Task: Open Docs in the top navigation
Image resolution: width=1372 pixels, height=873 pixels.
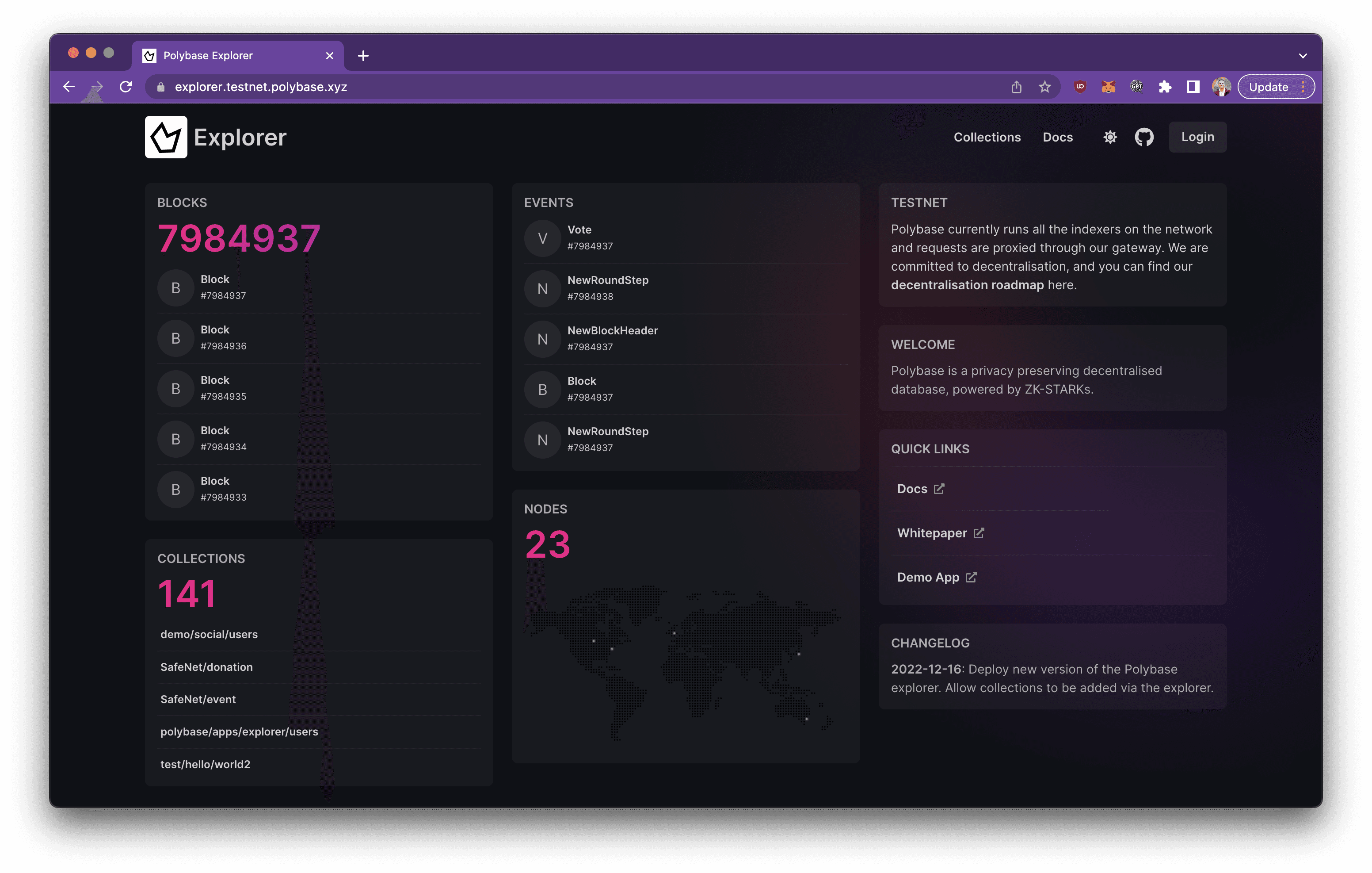Action: click(1057, 138)
